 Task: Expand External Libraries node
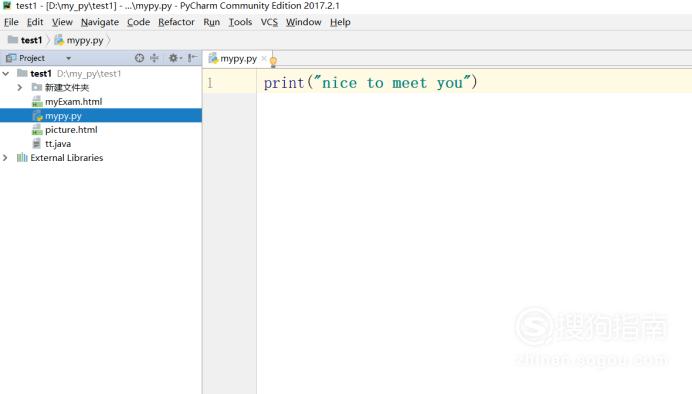(5, 158)
